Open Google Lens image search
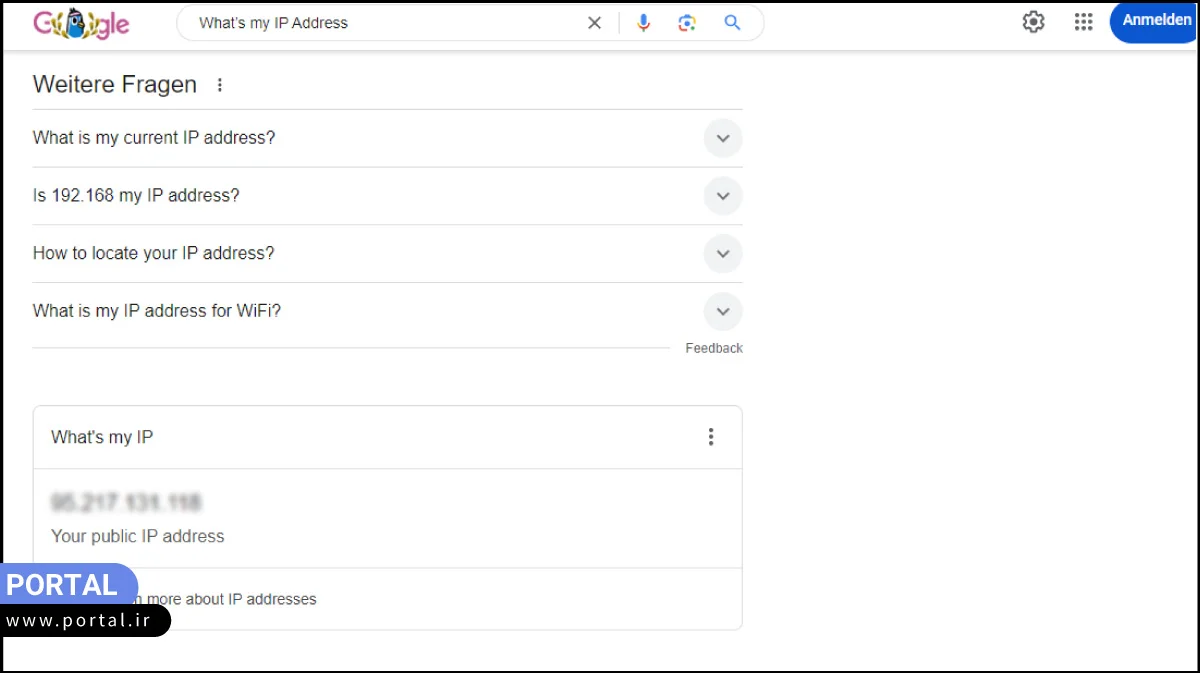The width and height of the screenshot is (1200, 673). pos(687,22)
